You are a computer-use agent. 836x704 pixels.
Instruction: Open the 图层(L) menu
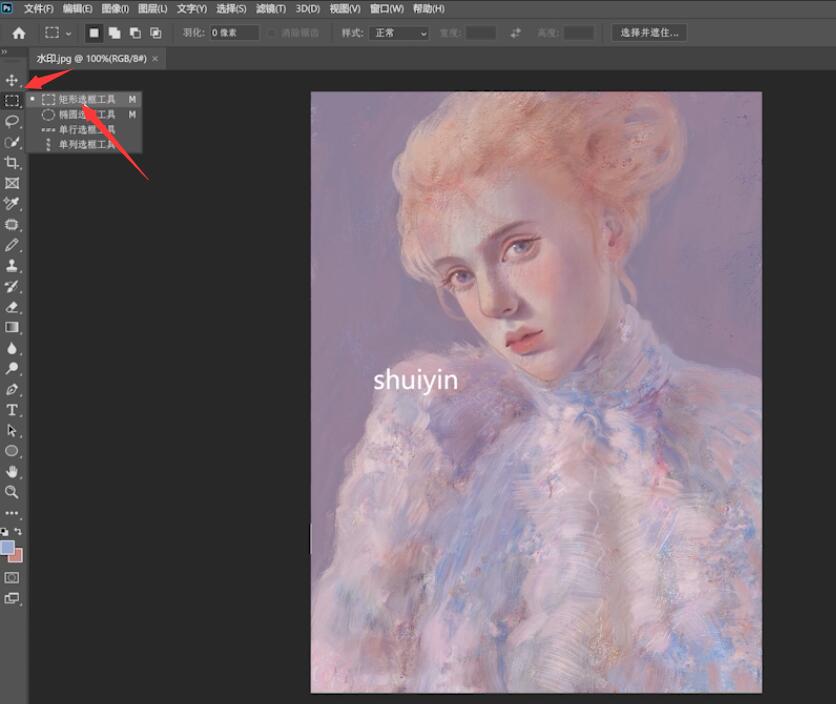click(x=153, y=9)
